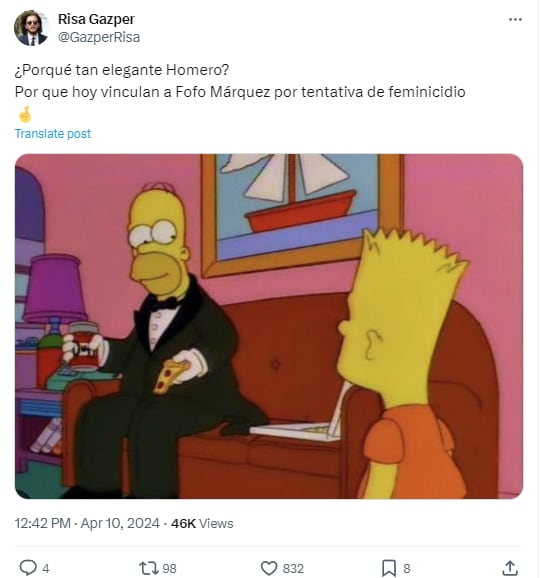The image size is (541, 578).
Task: Click the @GazperRisa handle
Action: coord(99,37)
